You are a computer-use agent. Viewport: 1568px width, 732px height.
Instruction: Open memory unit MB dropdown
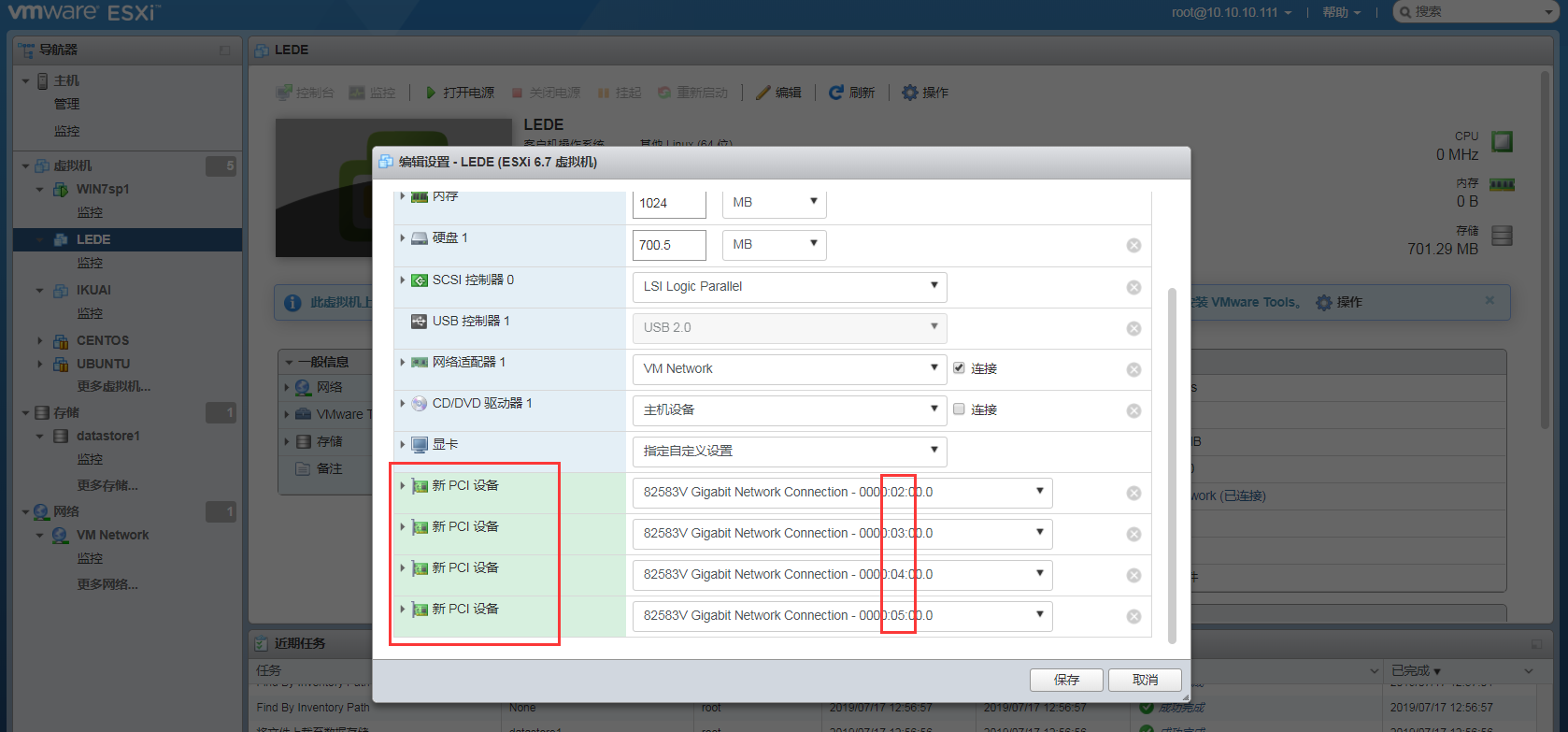pyautogui.click(x=774, y=202)
